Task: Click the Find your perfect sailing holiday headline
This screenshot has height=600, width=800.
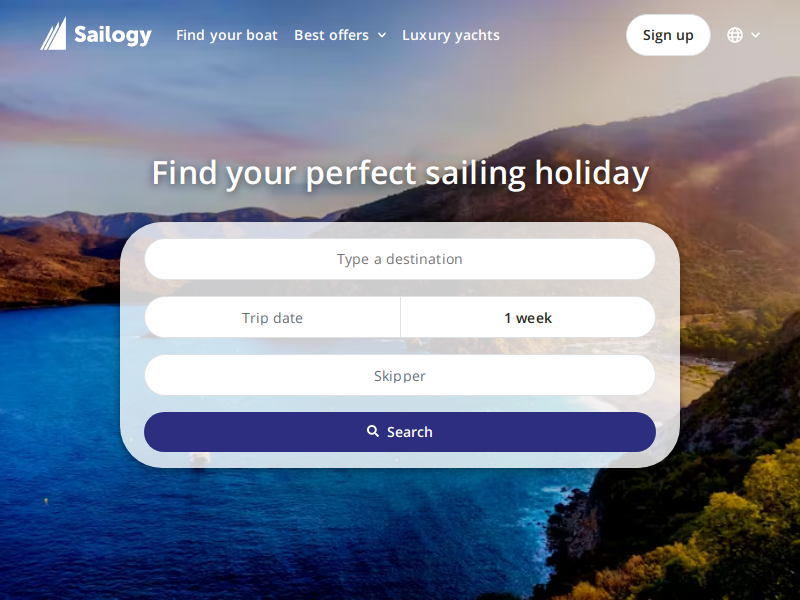Action: pyautogui.click(x=401, y=173)
